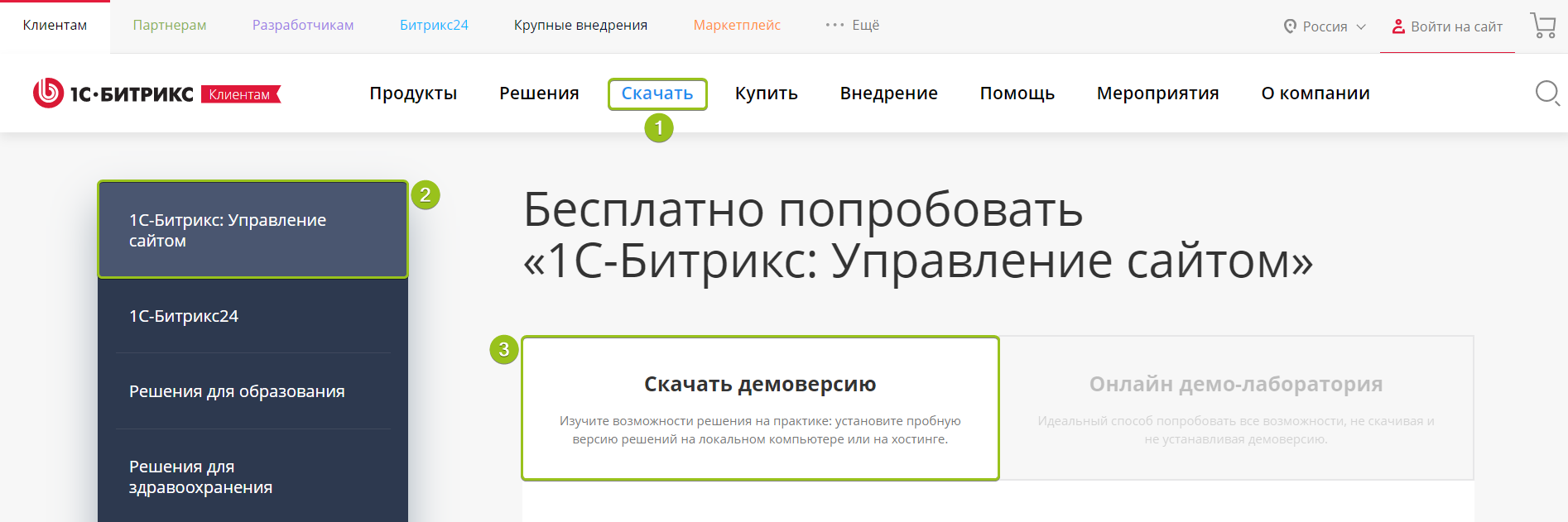This screenshot has height=522, width=1568.
Task: Select 1С-Битрикс: Управление сайтом in sidebar
Action: click(253, 230)
